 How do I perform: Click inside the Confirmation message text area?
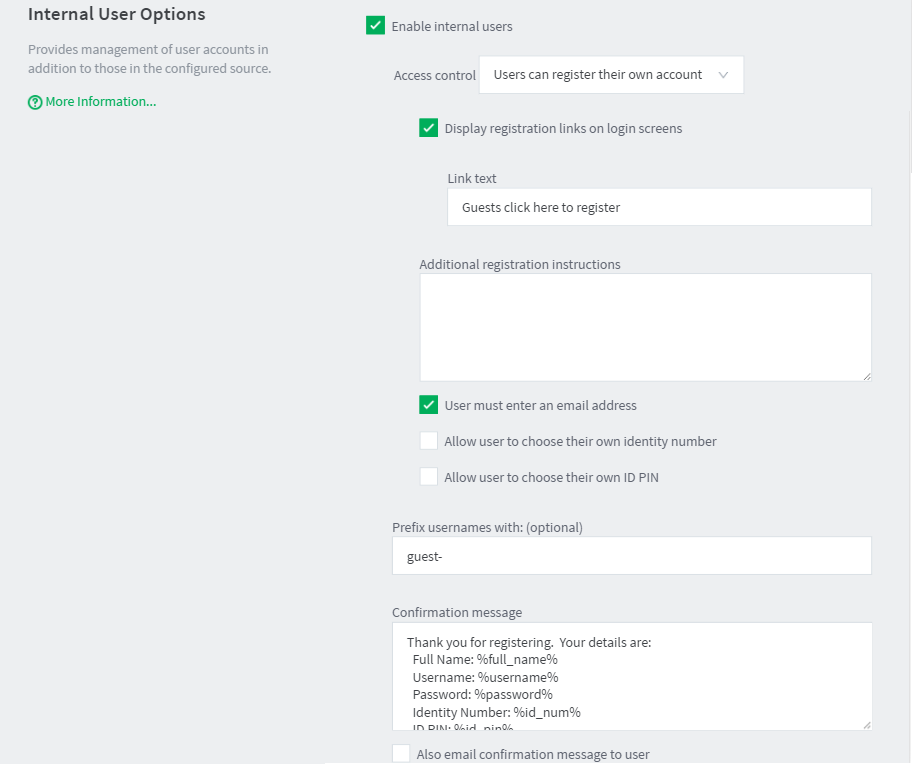[x=632, y=676]
